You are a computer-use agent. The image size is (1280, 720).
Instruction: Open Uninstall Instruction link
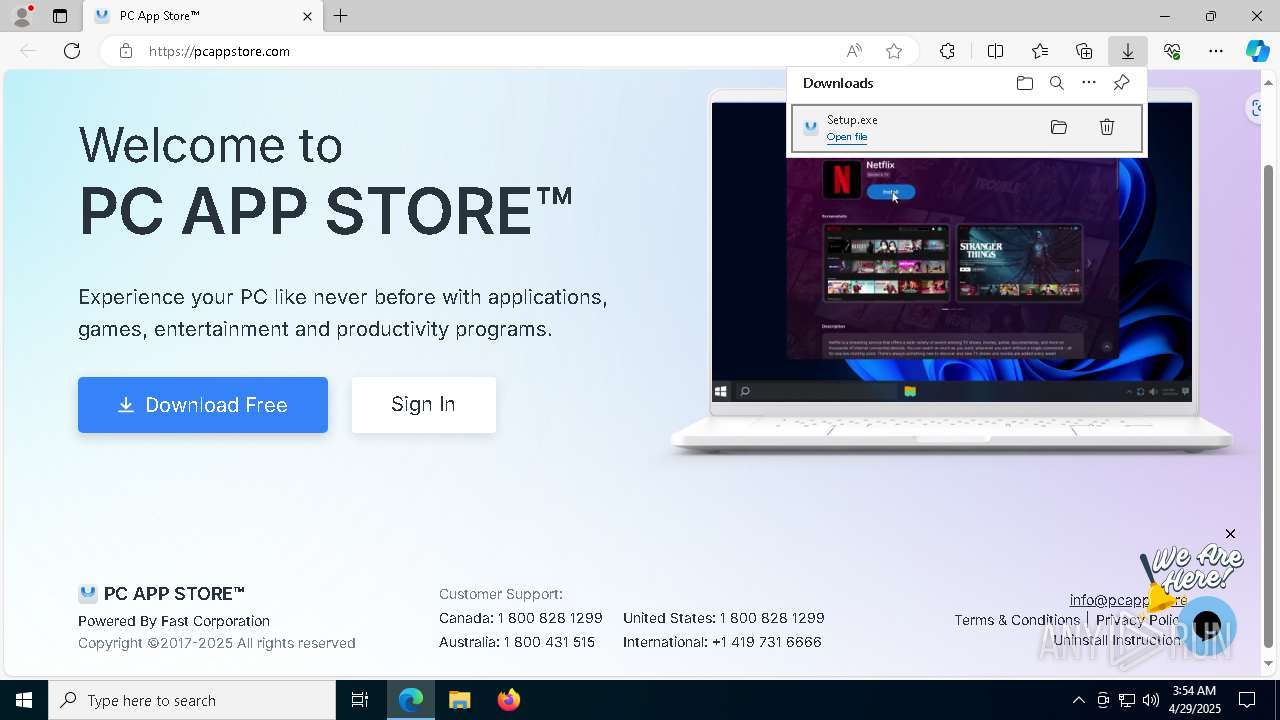[x=1117, y=640]
